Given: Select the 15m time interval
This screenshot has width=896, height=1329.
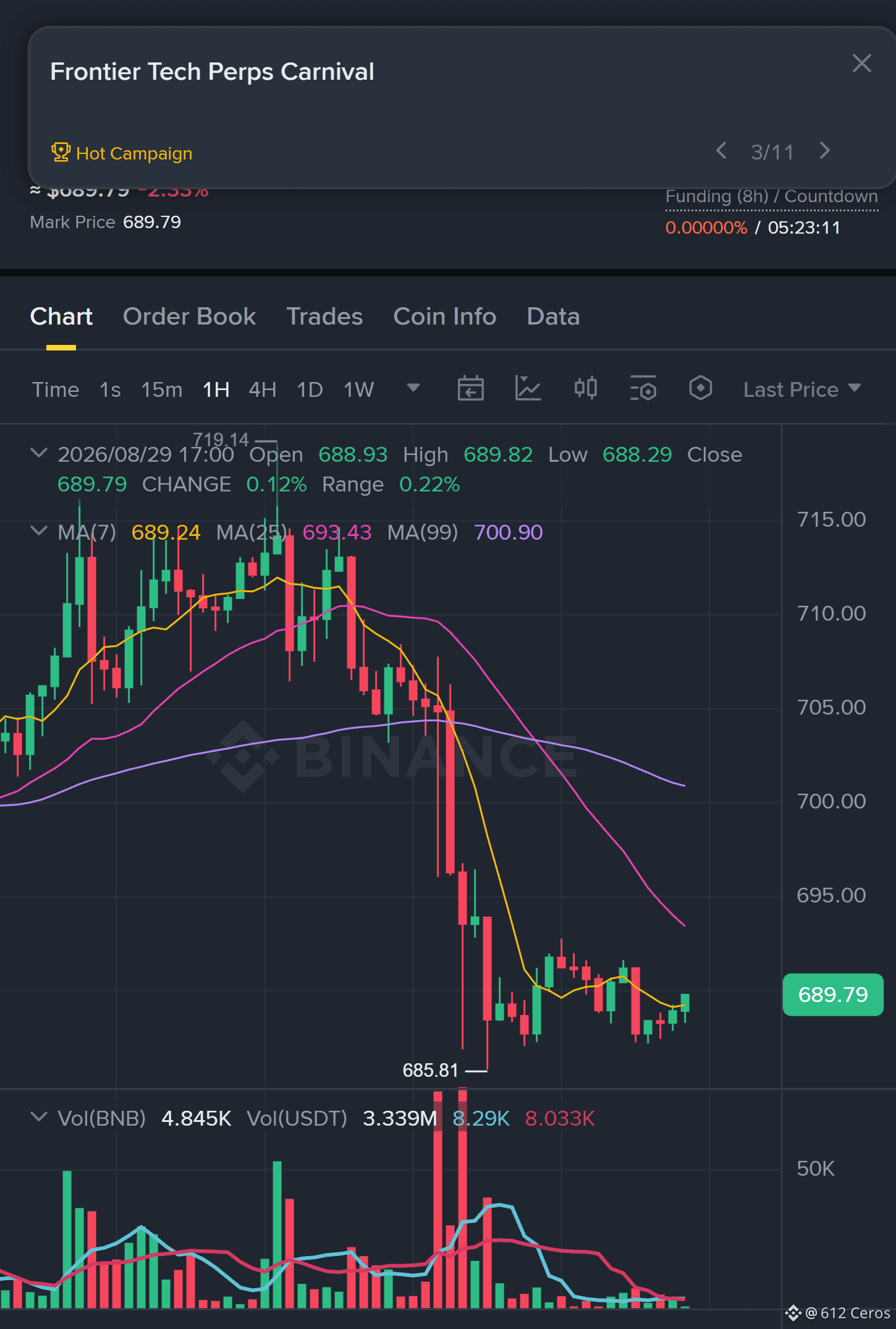Looking at the screenshot, I should [x=162, y=390].
